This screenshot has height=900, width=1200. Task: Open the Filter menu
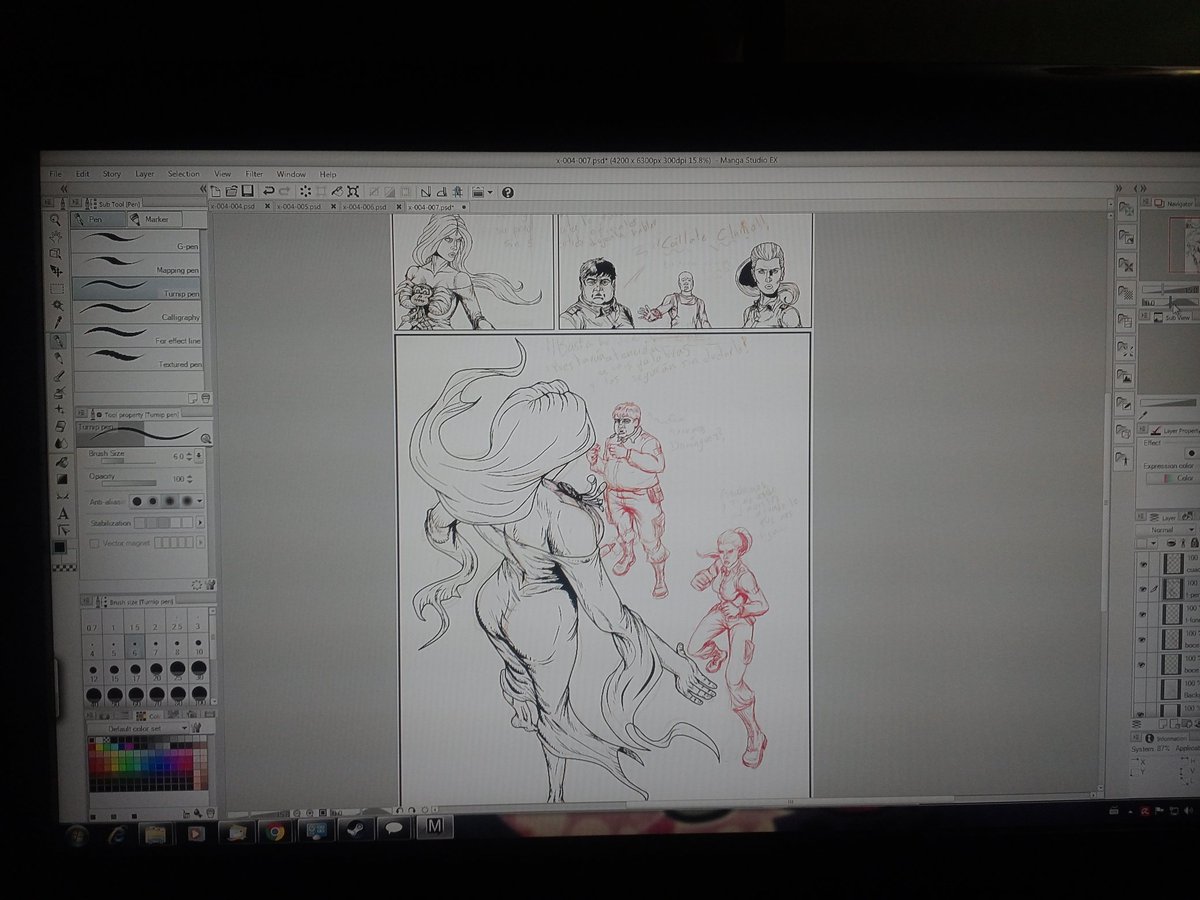(254, 174)
